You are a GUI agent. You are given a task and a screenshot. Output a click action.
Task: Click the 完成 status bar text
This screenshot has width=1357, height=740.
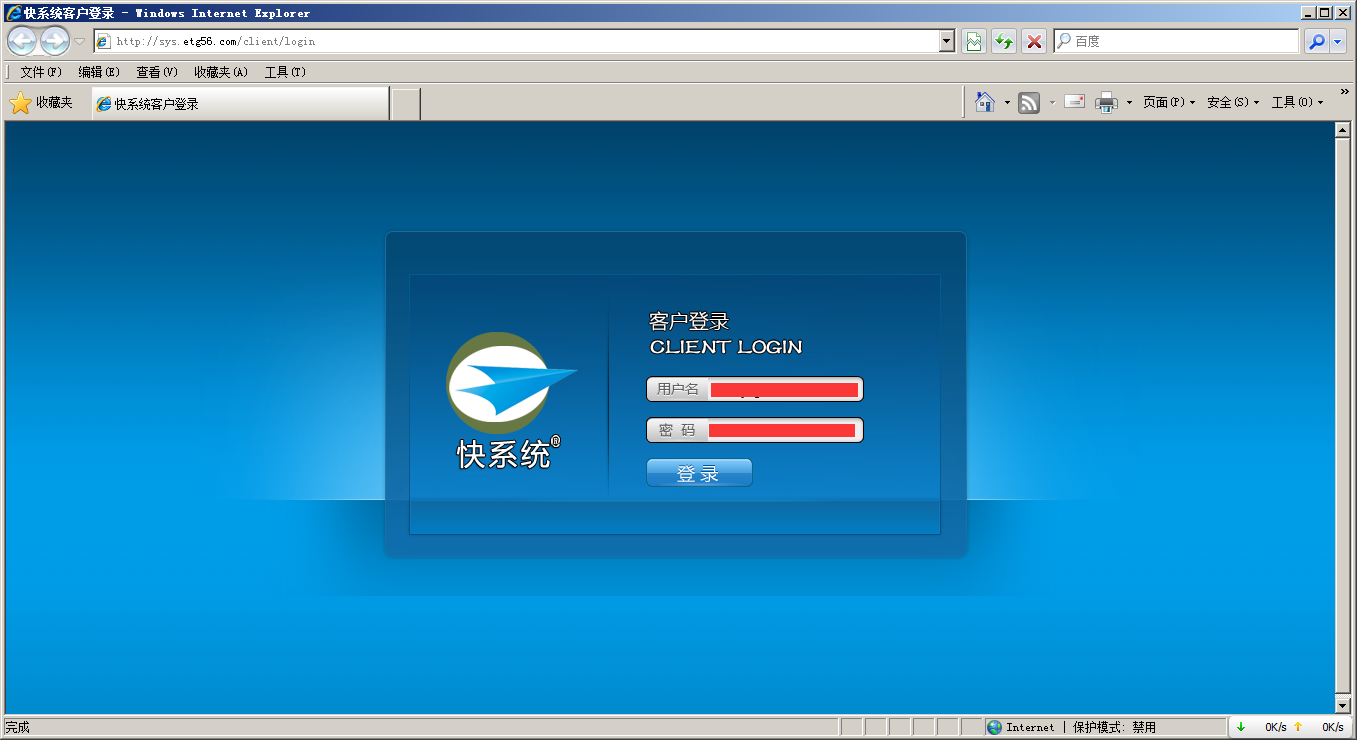click(17, 727)
